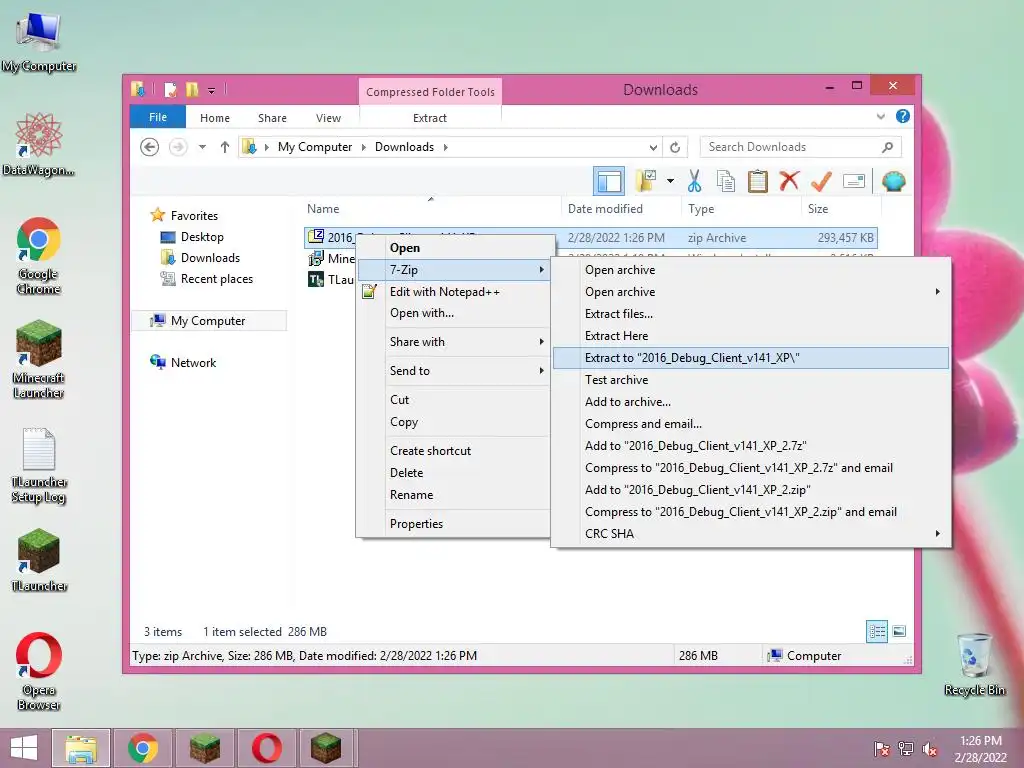This screenshot has width=1024, height=768.
Task: Select Extract to "2016_Debug_Client_v141_XP\"
Action: tap(751, 357)
